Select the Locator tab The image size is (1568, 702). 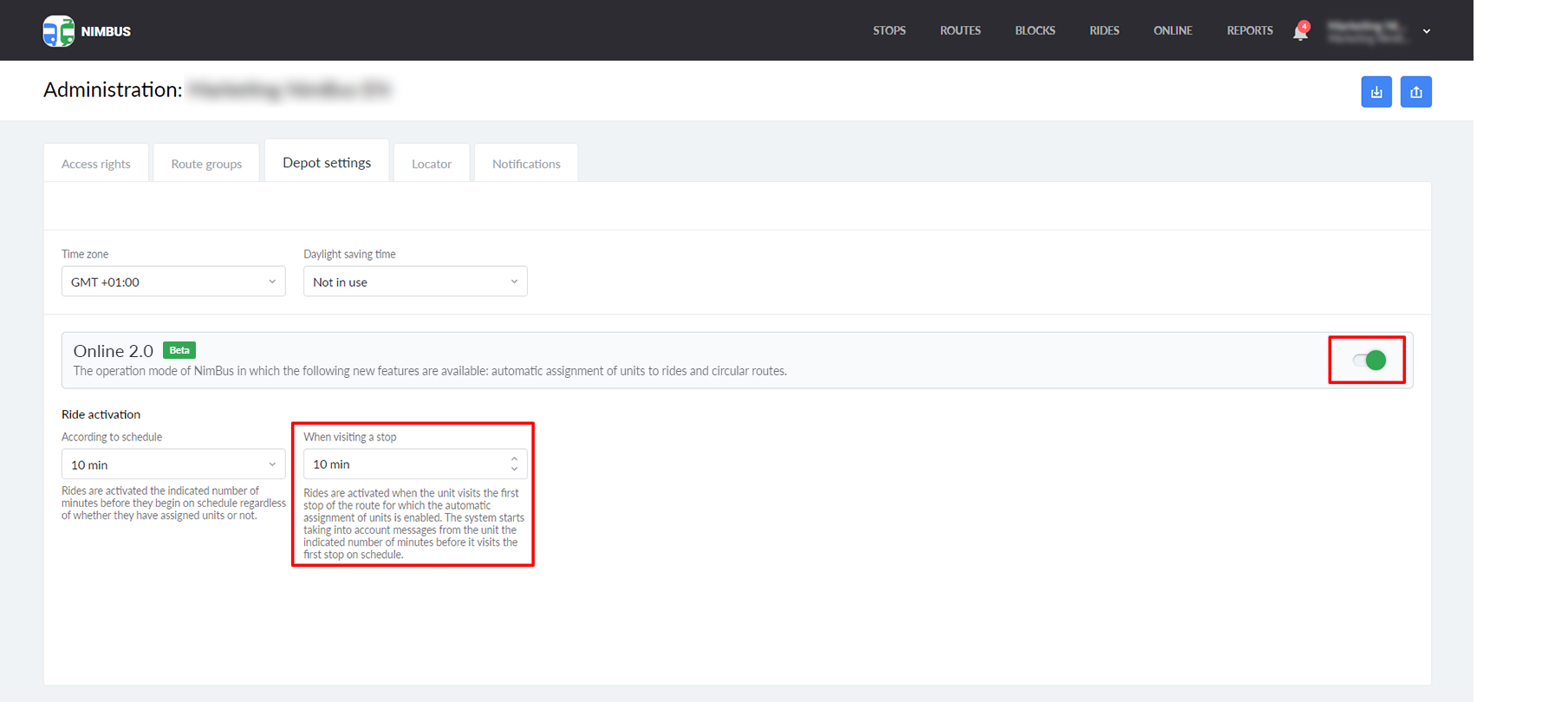pos(431,164)
